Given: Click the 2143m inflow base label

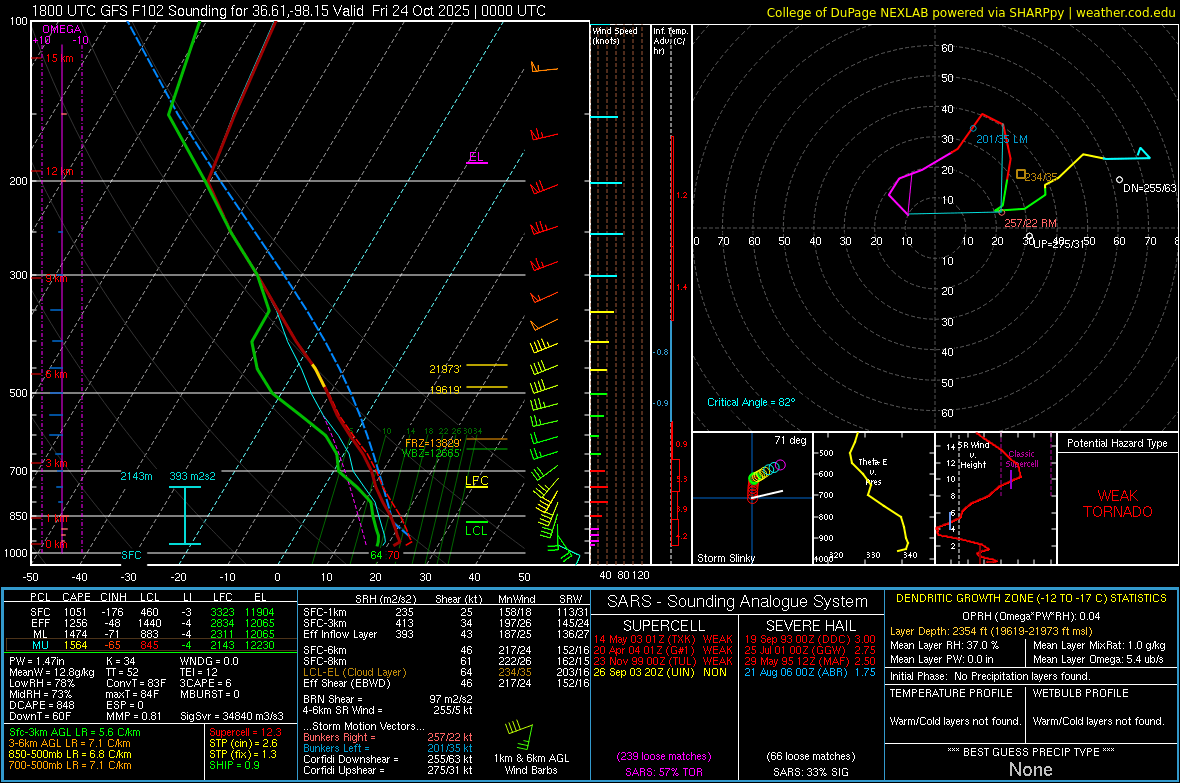Looking at the screenshot, I should coord(136,476).
